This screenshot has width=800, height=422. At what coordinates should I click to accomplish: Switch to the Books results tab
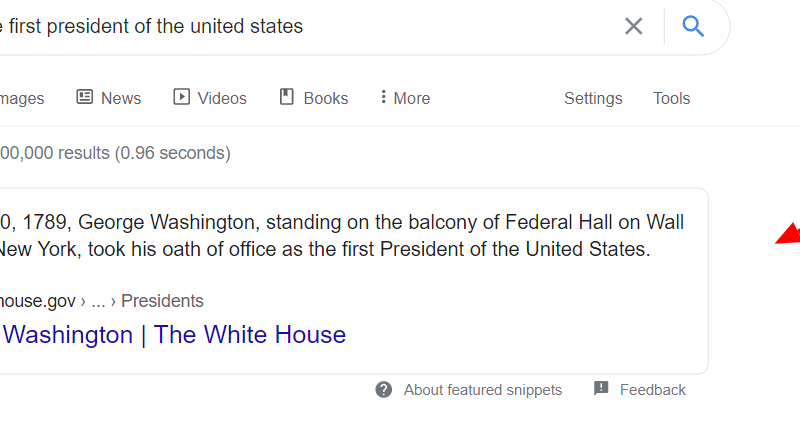(x=325, y=98)
